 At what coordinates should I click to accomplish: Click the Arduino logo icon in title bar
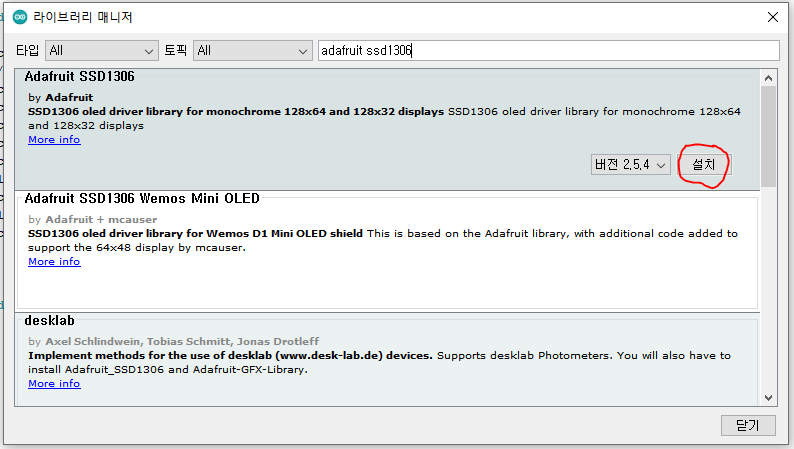(20, 17)
